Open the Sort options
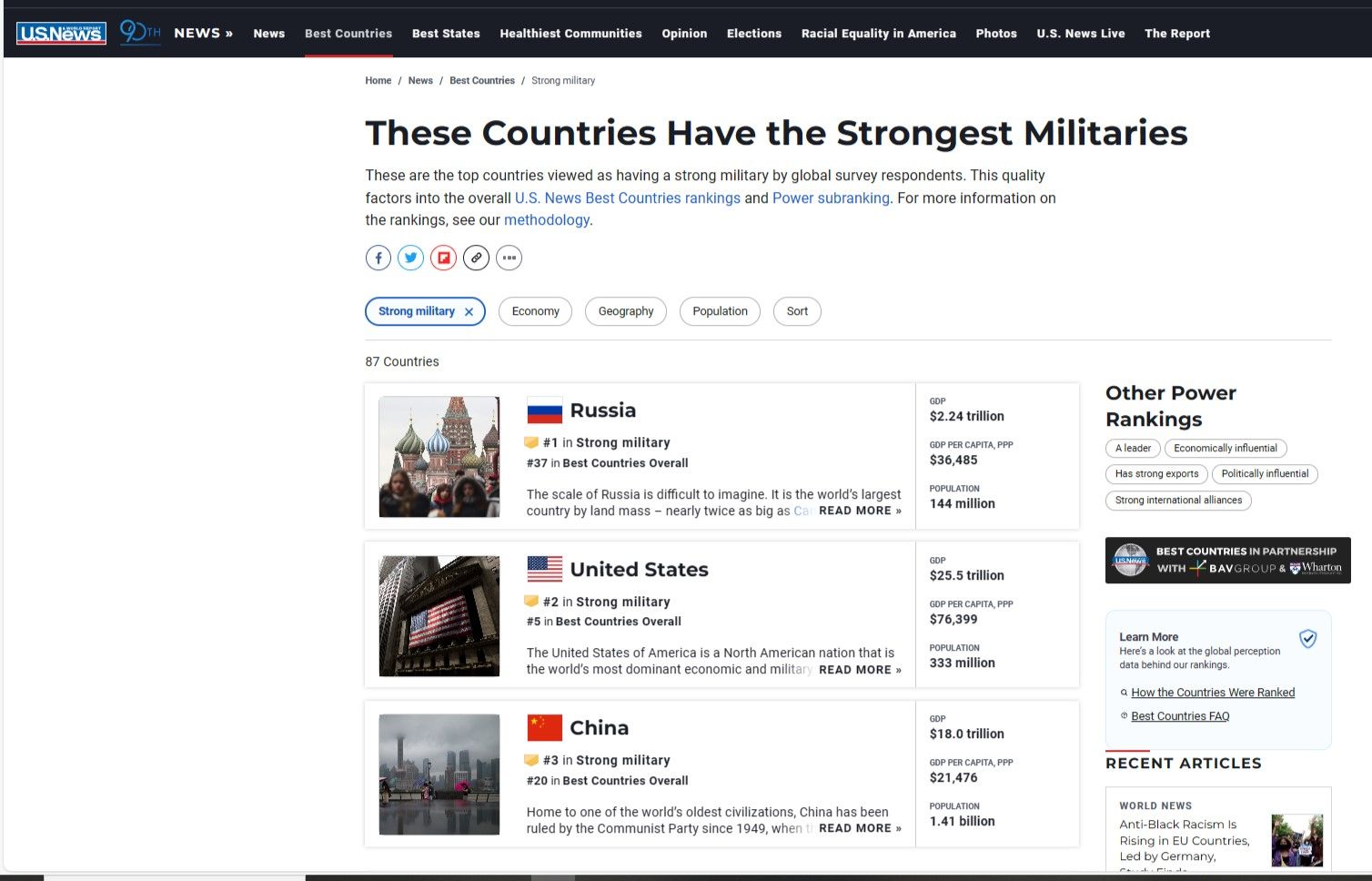1372x881 pixels. [797, 311]
